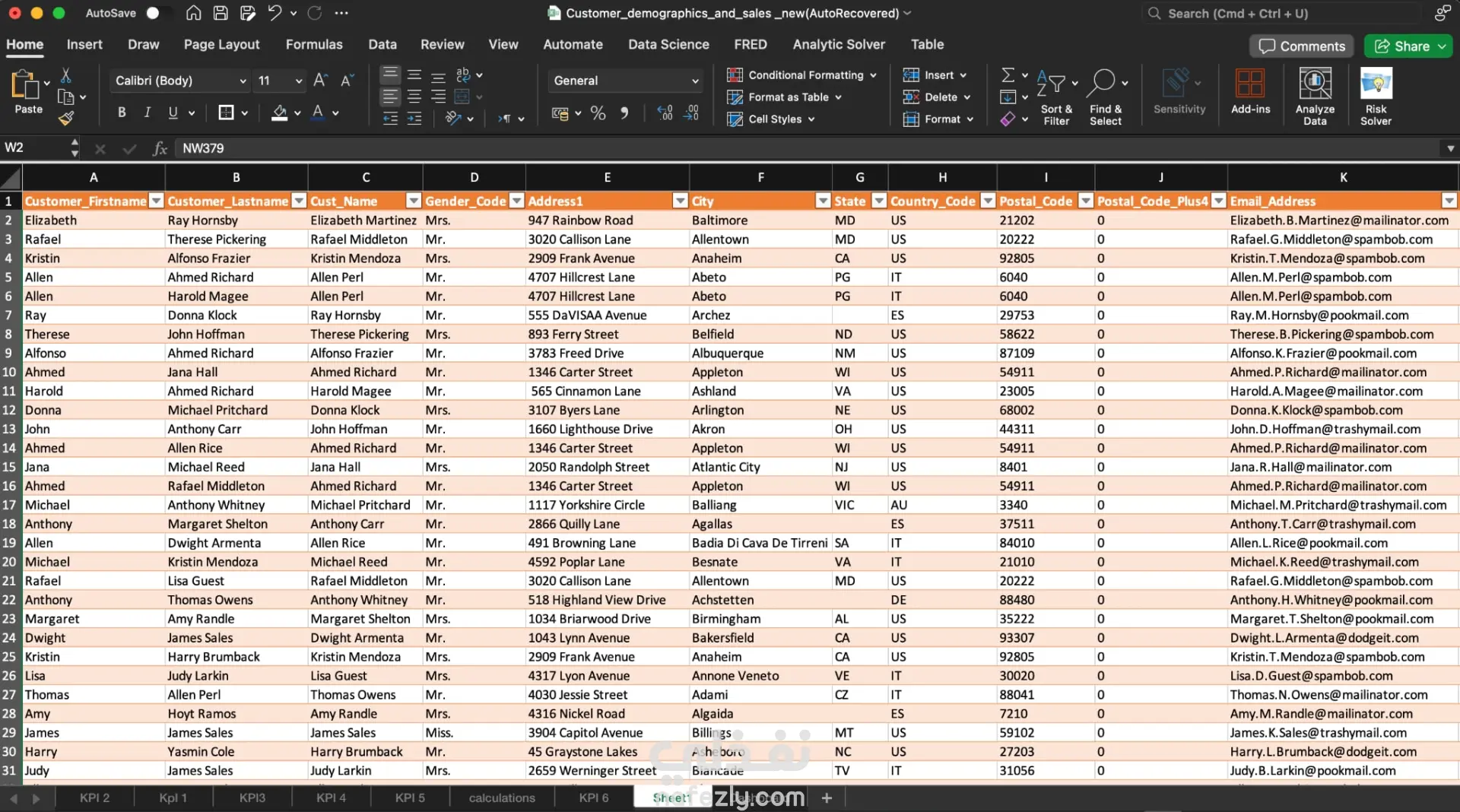Select the Format Painter brush
Image resolution: width=1460 pixels, height=812 pixels.
click(66, 118)
